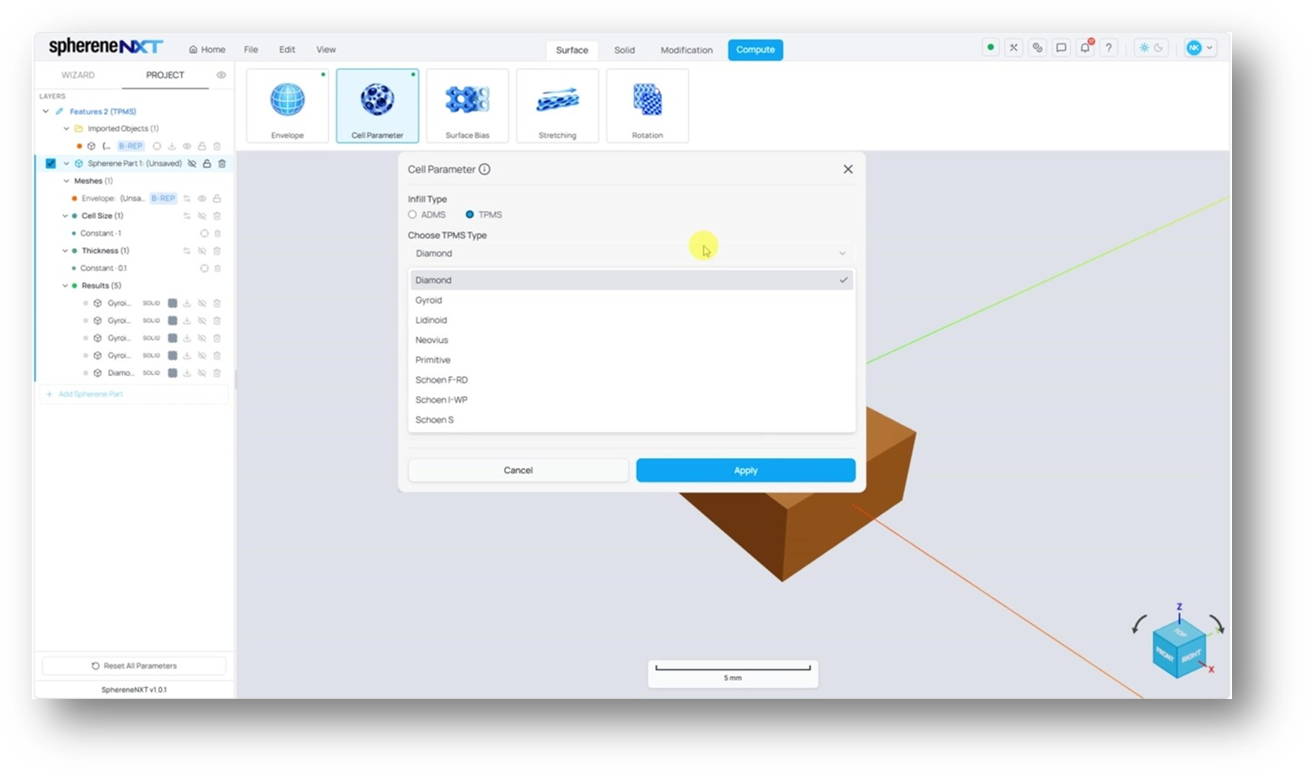Go to Home
Viewport: 1309px width, 777px height.
coord(207,50)
